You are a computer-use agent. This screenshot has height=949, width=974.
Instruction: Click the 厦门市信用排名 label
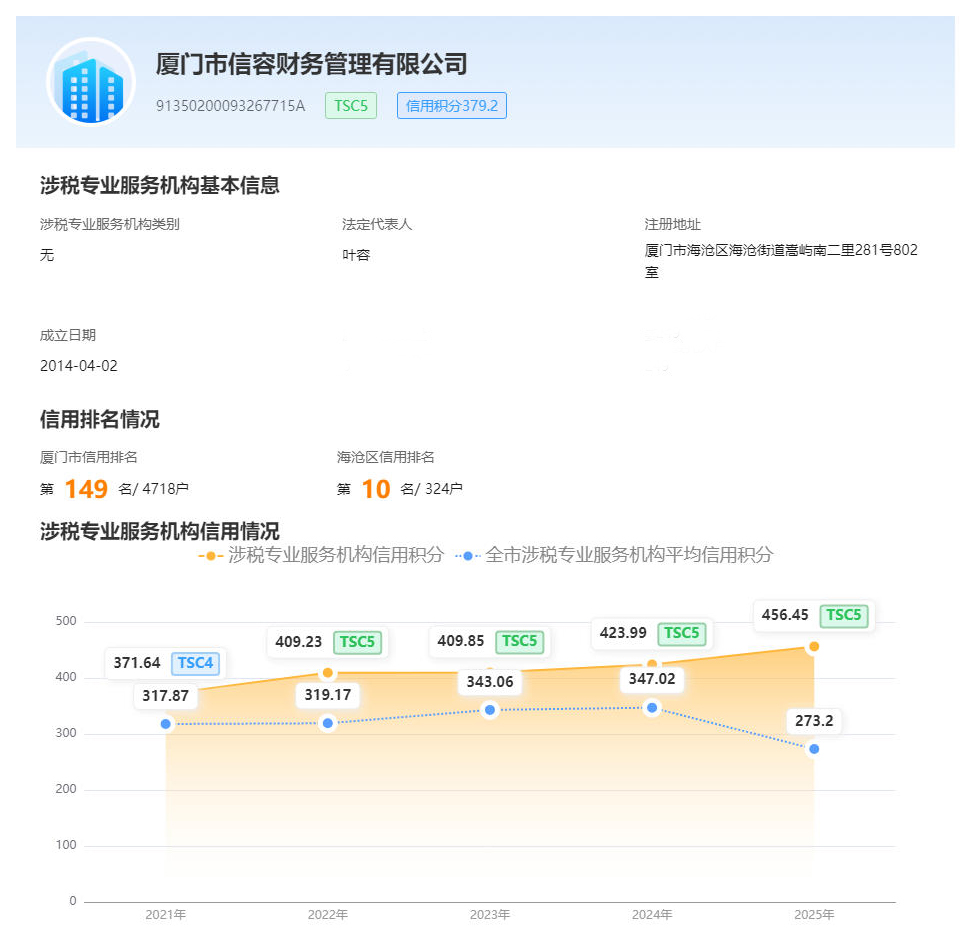(89, 457)
